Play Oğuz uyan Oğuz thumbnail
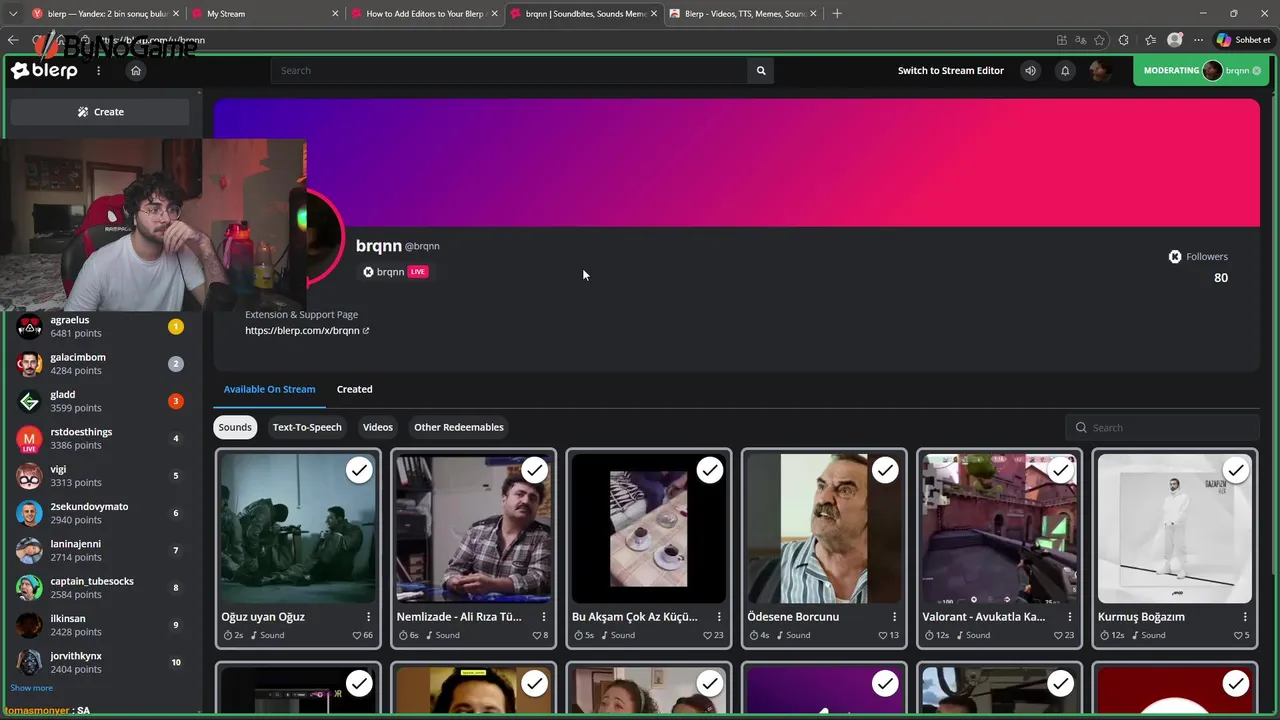 pyautogui.click(x=298, y=528)
